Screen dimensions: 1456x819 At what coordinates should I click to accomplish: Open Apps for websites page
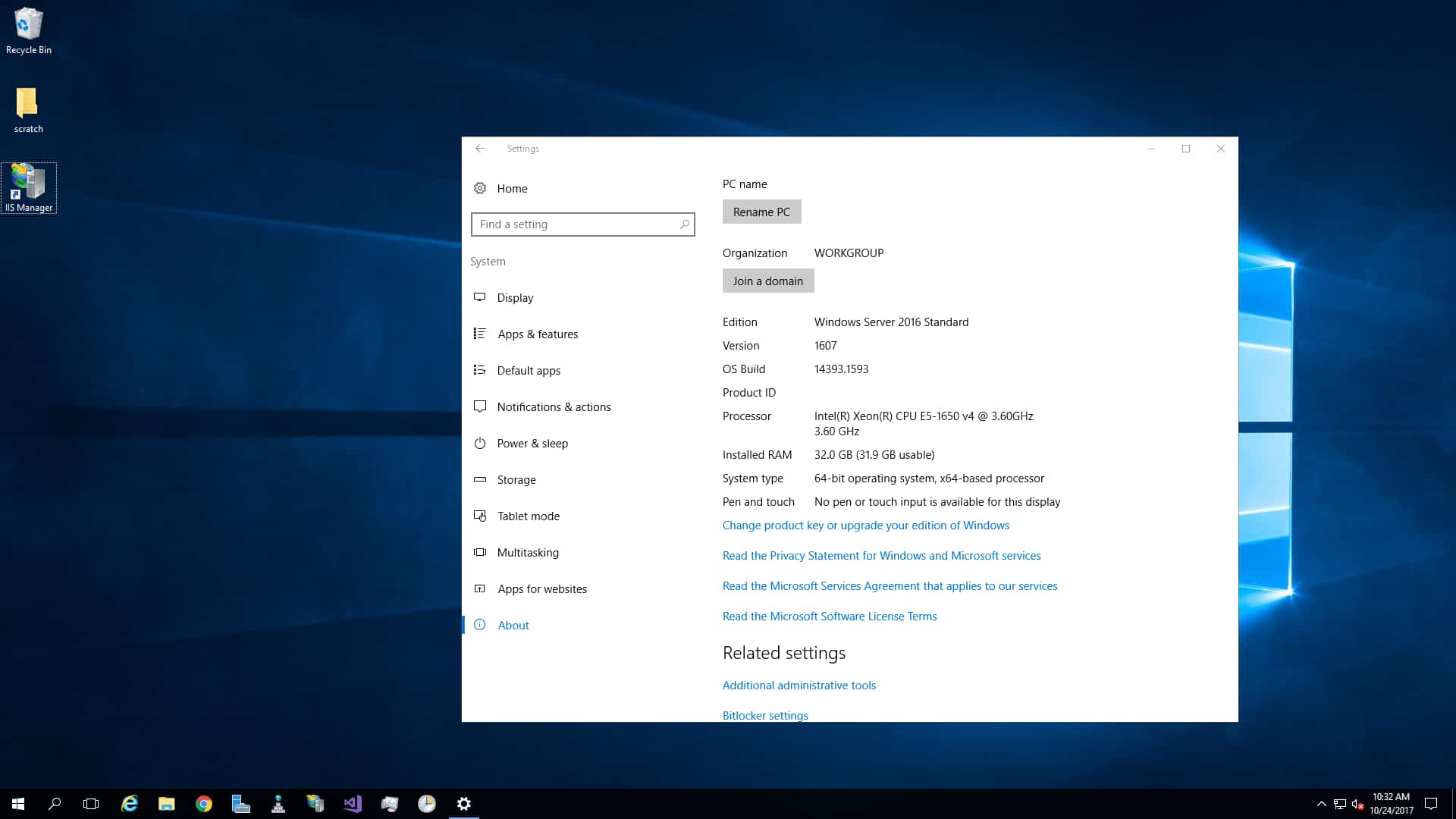(542, 588)
